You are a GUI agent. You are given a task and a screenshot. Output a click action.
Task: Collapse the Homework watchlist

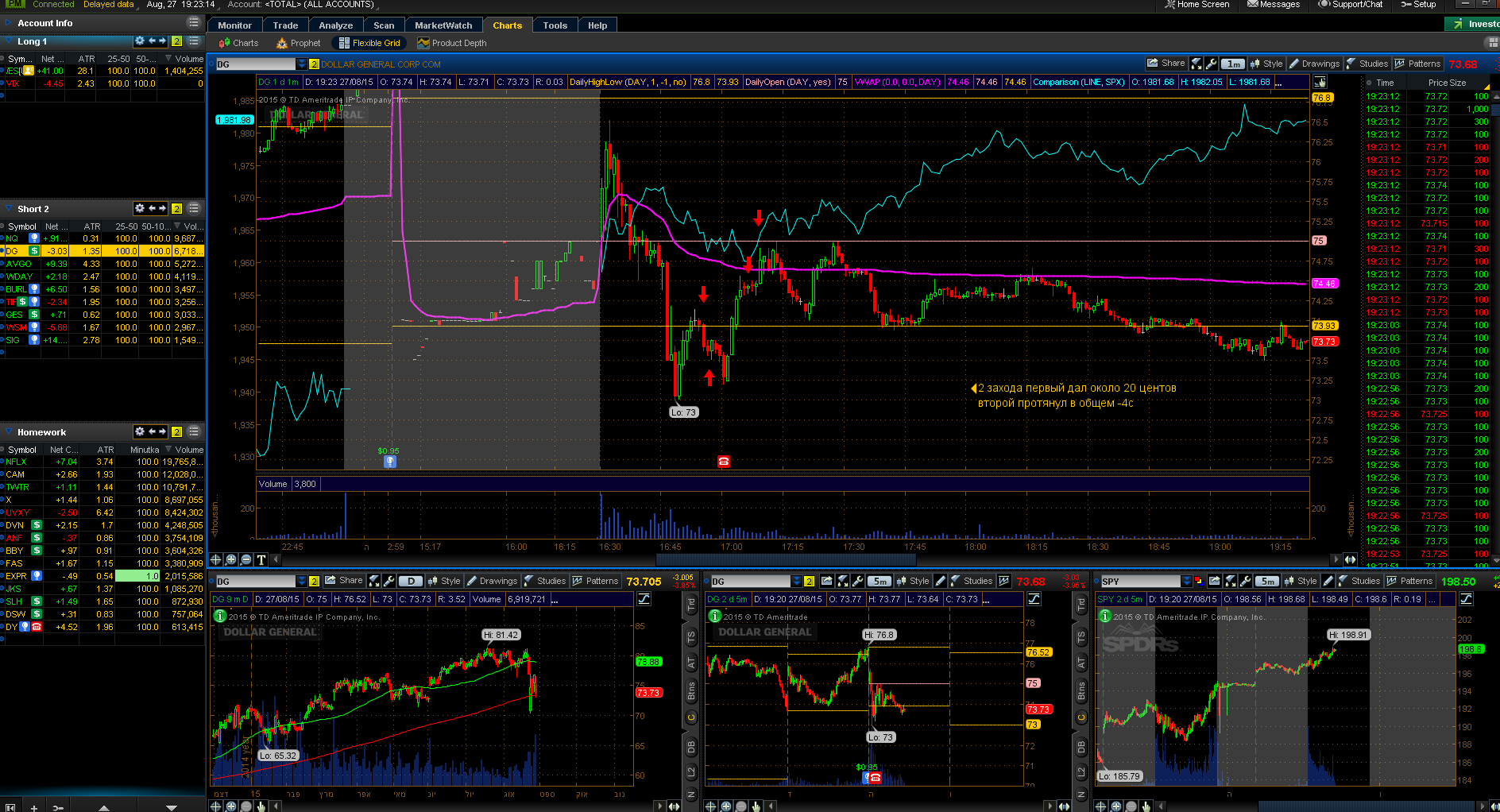(x=9, y=432)
